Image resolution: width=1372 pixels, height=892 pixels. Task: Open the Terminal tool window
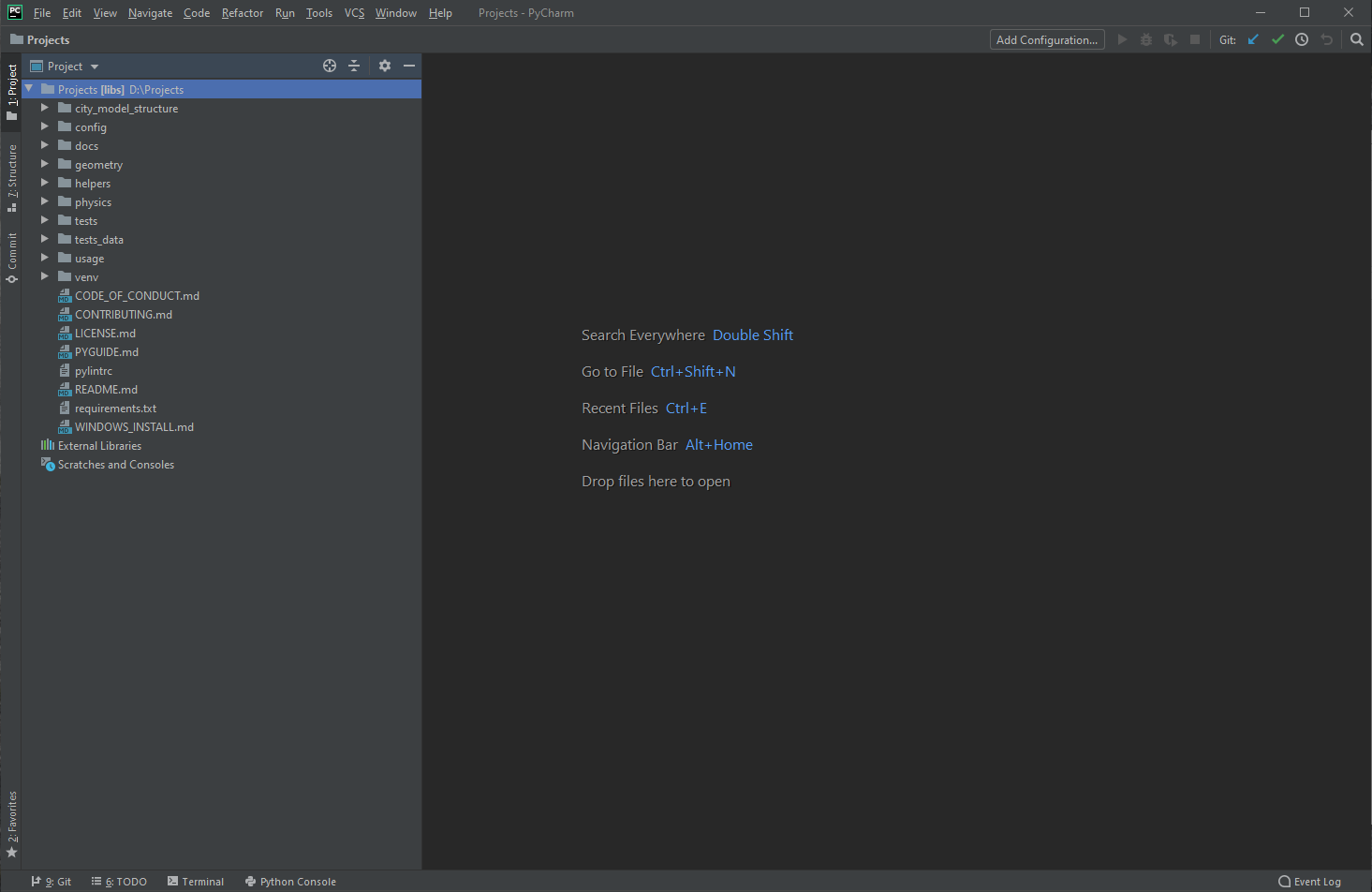[196, 882]
